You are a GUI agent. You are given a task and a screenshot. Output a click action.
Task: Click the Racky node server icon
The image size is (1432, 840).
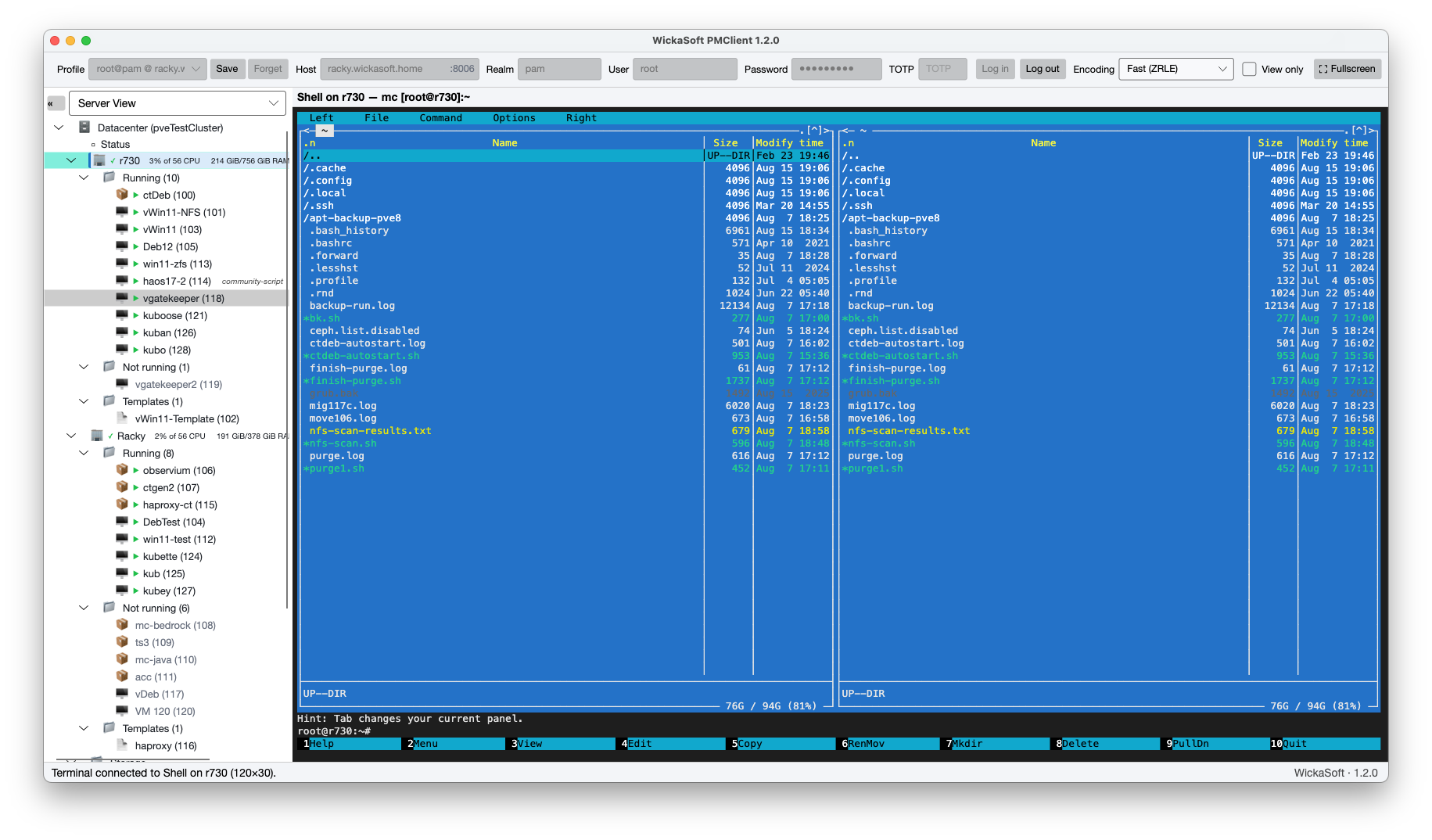(x=97, y=436)
